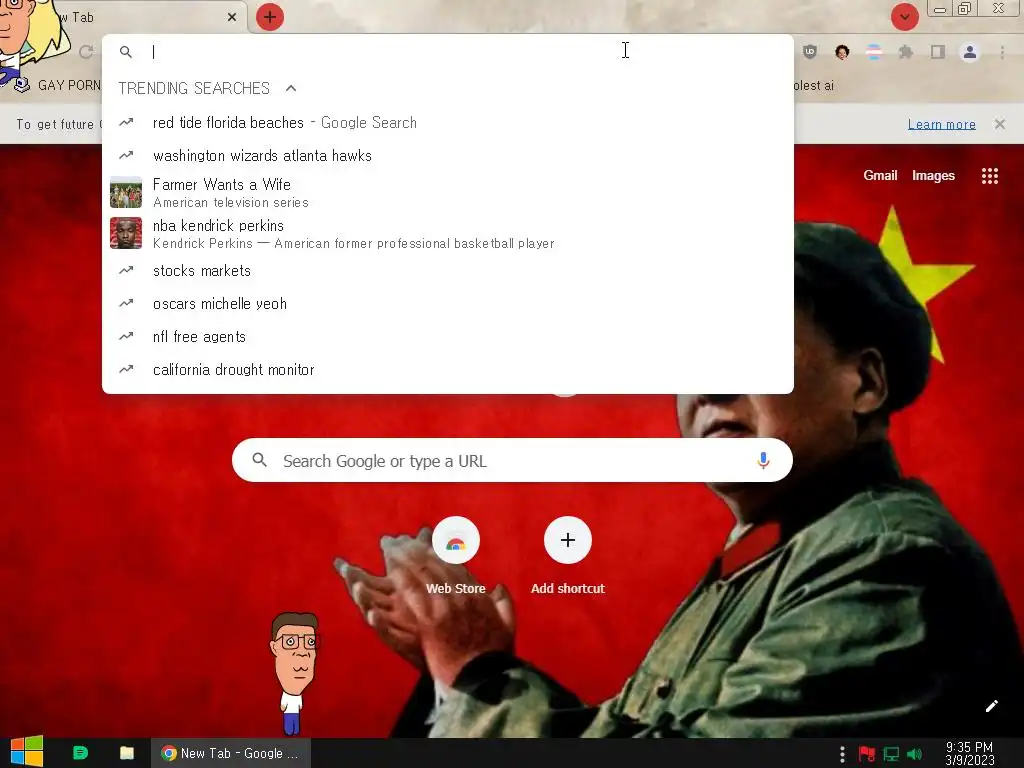Select 'stocks markets' trending search

448,270
